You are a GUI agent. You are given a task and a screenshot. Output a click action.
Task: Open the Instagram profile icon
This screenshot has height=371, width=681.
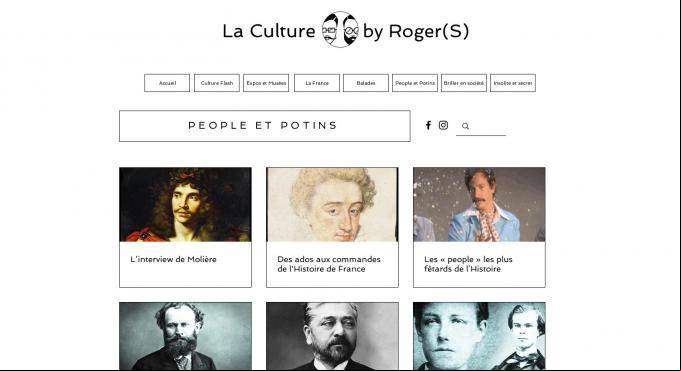[x=443, y=125]
